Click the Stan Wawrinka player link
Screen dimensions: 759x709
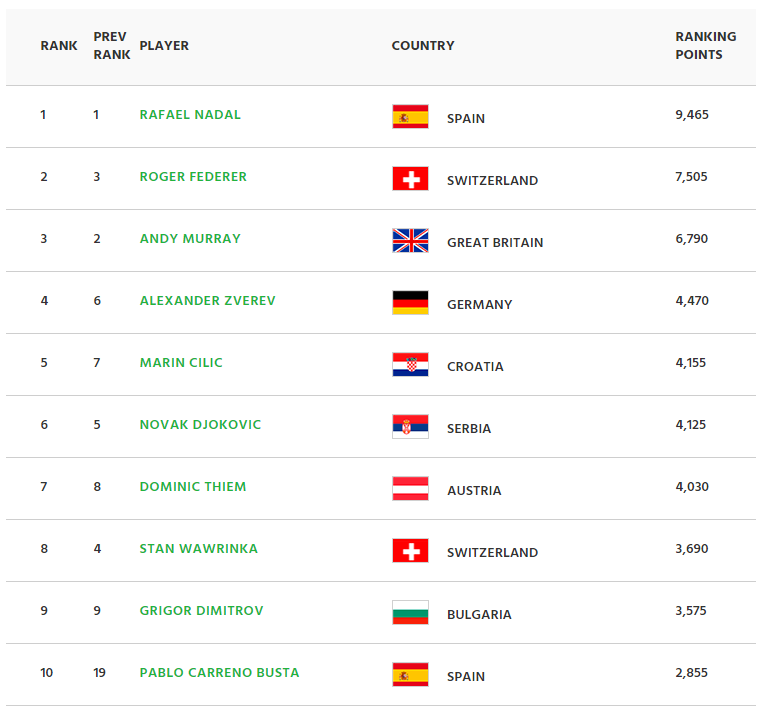[x=198, y=549]
